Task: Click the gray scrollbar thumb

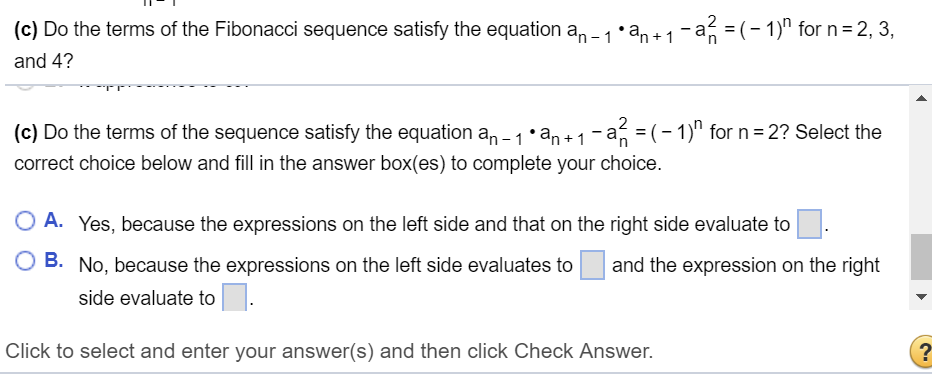Action: click(x=920, y=257)
